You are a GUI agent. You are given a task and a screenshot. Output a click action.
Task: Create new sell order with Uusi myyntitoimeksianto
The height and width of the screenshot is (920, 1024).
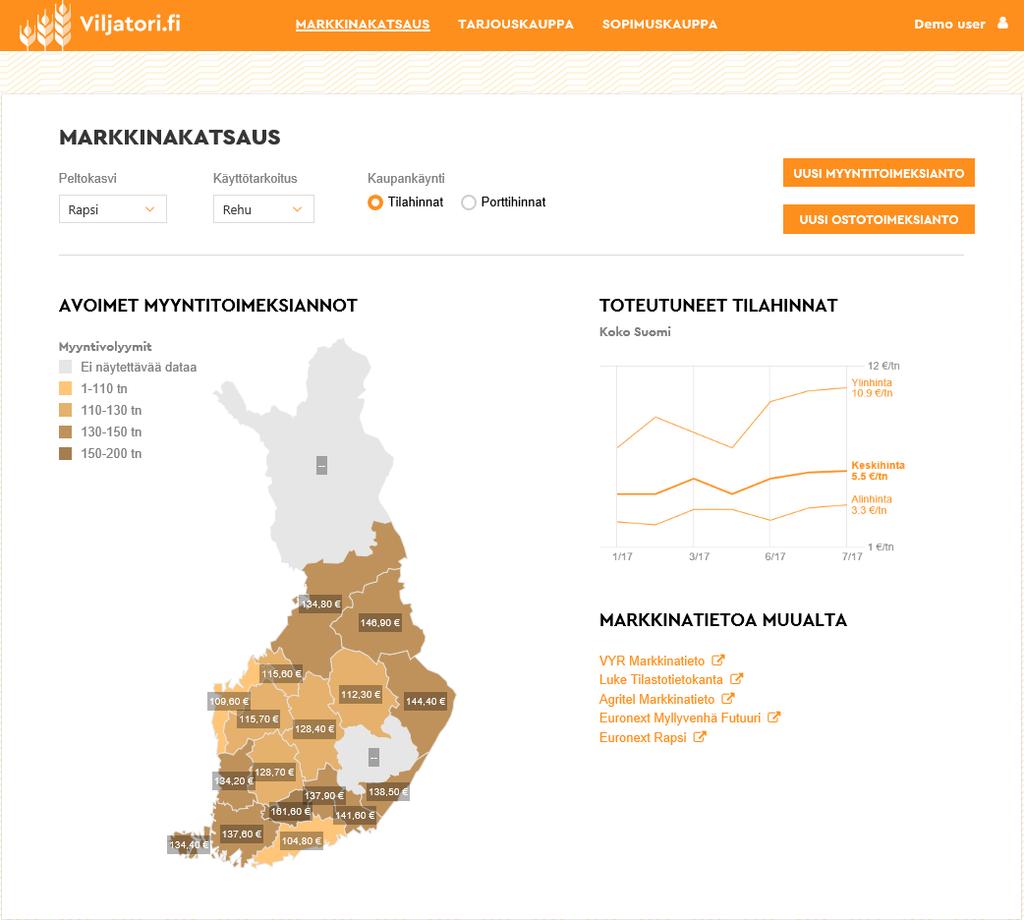click(x=878, y=172)
